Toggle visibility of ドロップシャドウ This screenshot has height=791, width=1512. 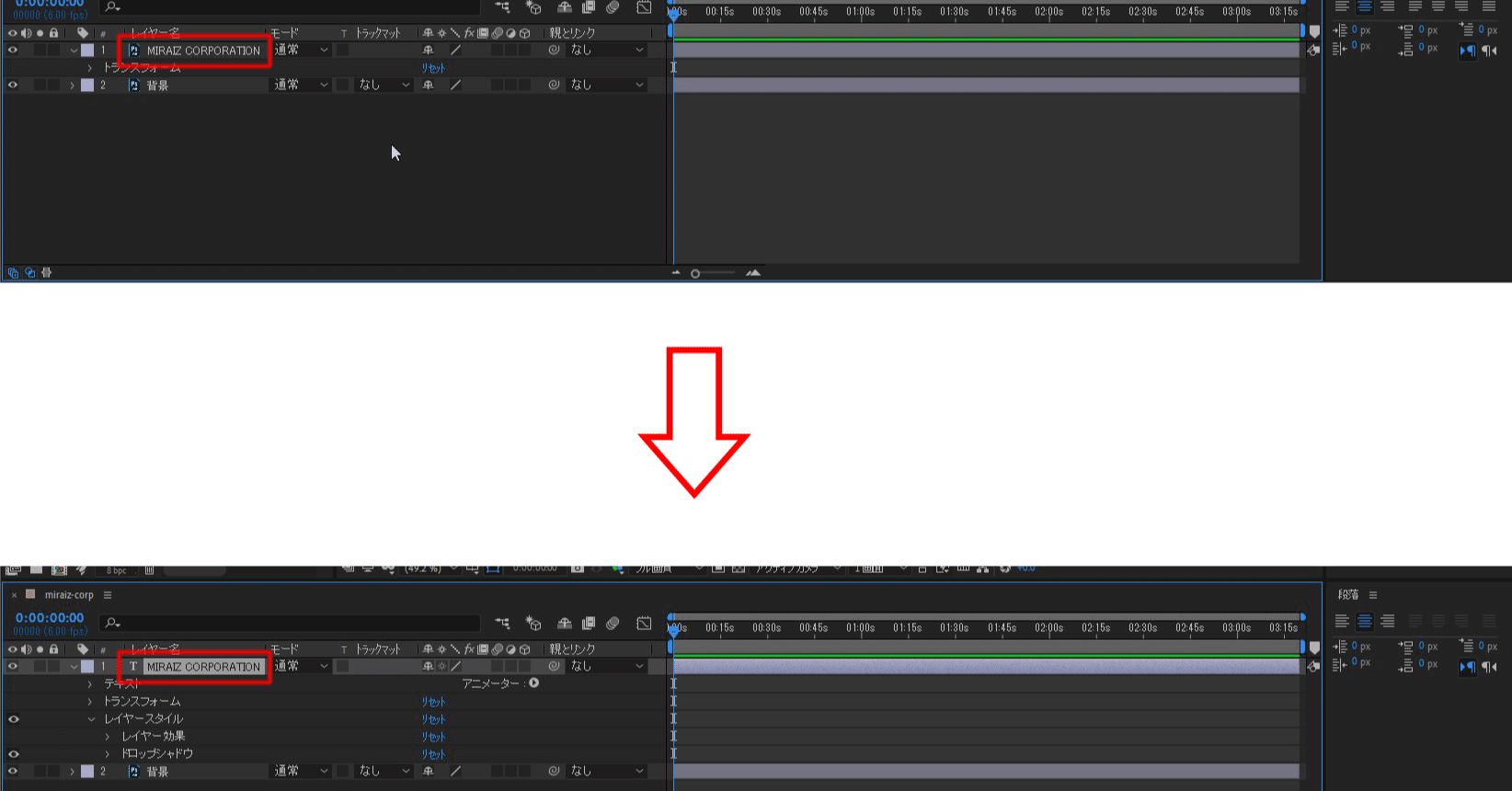13,754
